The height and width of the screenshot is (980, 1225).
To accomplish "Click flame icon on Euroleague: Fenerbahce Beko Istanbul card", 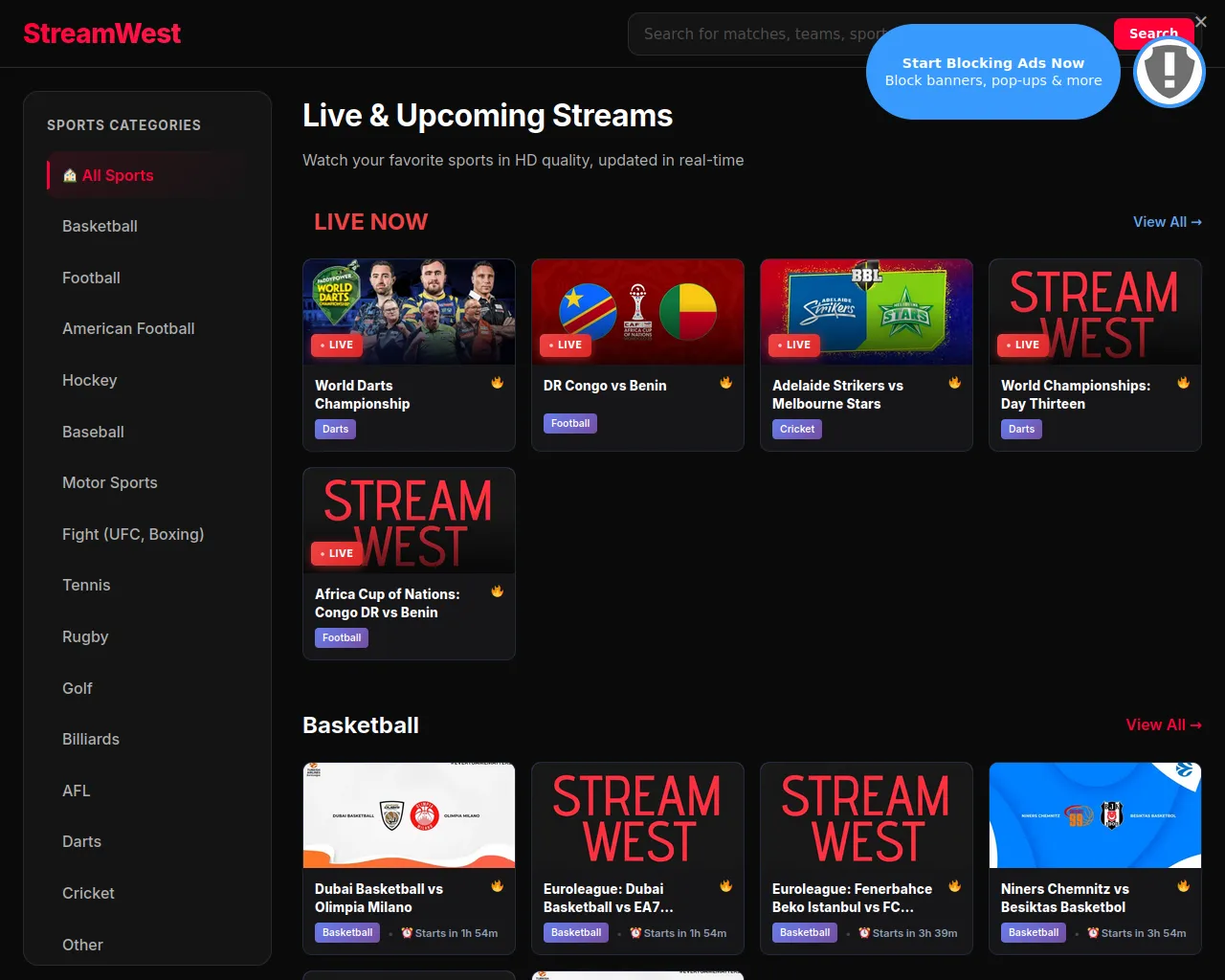I will 955,886.
